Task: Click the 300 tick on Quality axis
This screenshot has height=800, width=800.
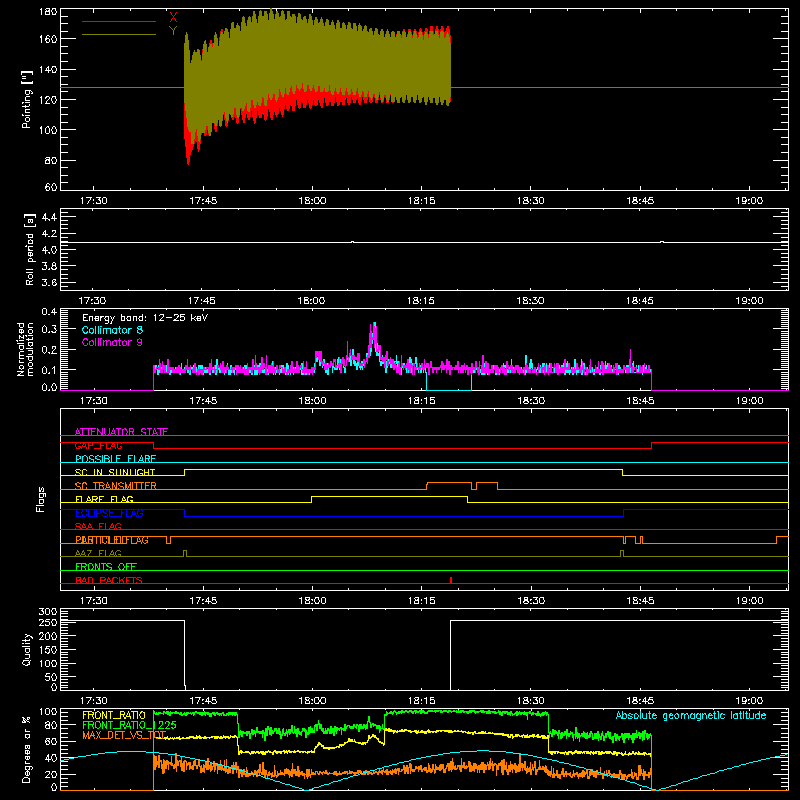Action: click(x=48, y=612)
